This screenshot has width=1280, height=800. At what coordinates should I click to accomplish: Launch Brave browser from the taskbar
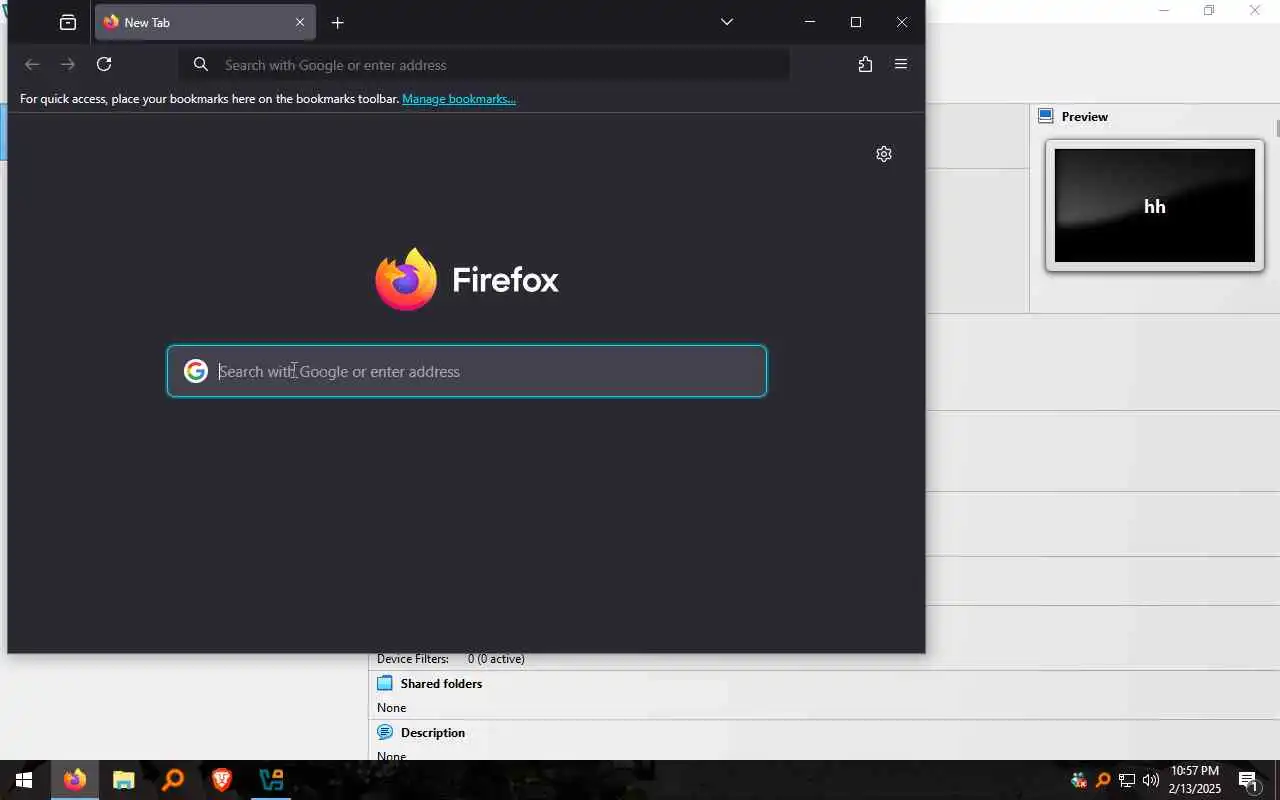221,780
